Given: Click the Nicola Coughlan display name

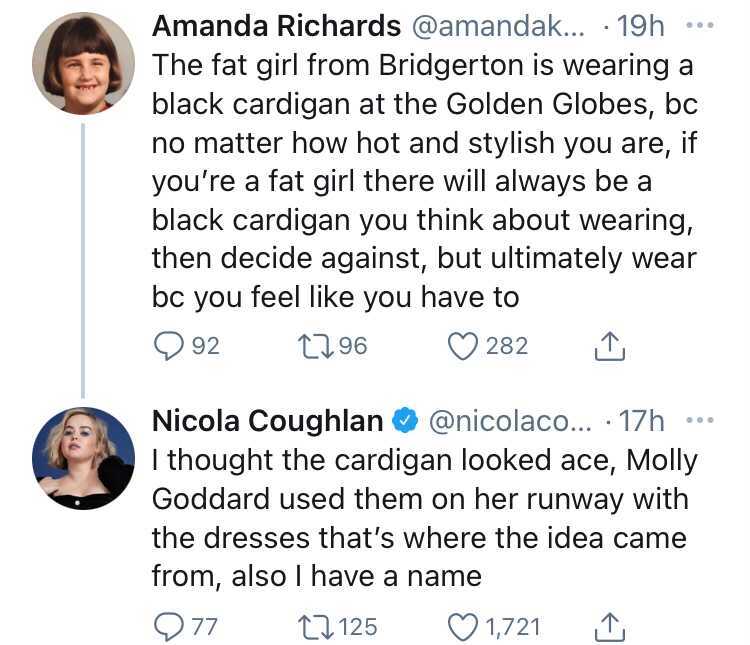Looking at the screenshot, I should [x=267, y=421].
